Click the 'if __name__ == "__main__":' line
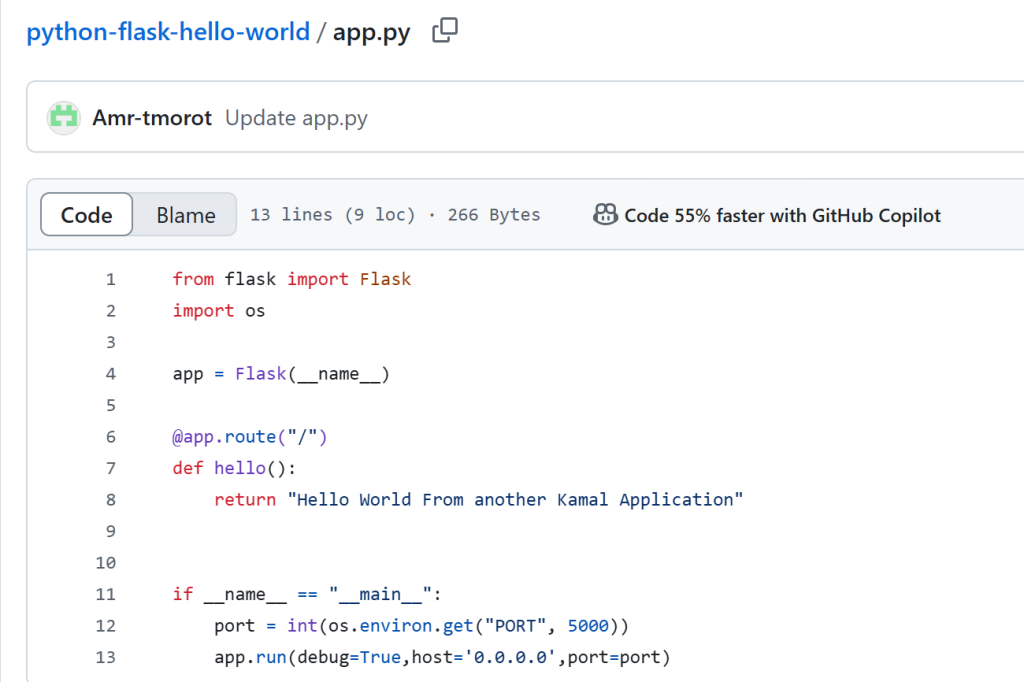Screen dimensions: 1024x682 (x=307, y=594)
